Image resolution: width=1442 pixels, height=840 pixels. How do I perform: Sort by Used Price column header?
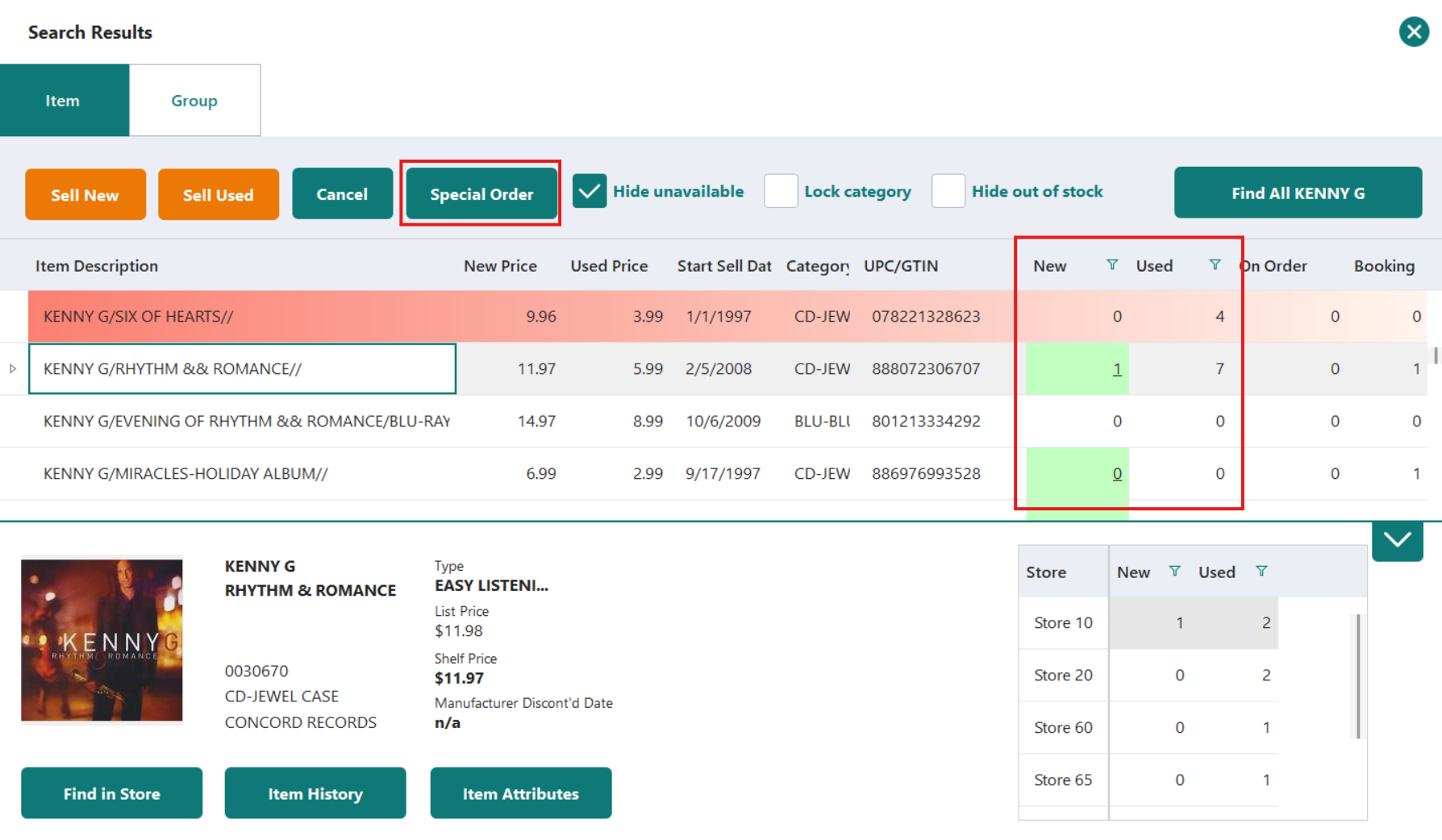pos(609,265)
